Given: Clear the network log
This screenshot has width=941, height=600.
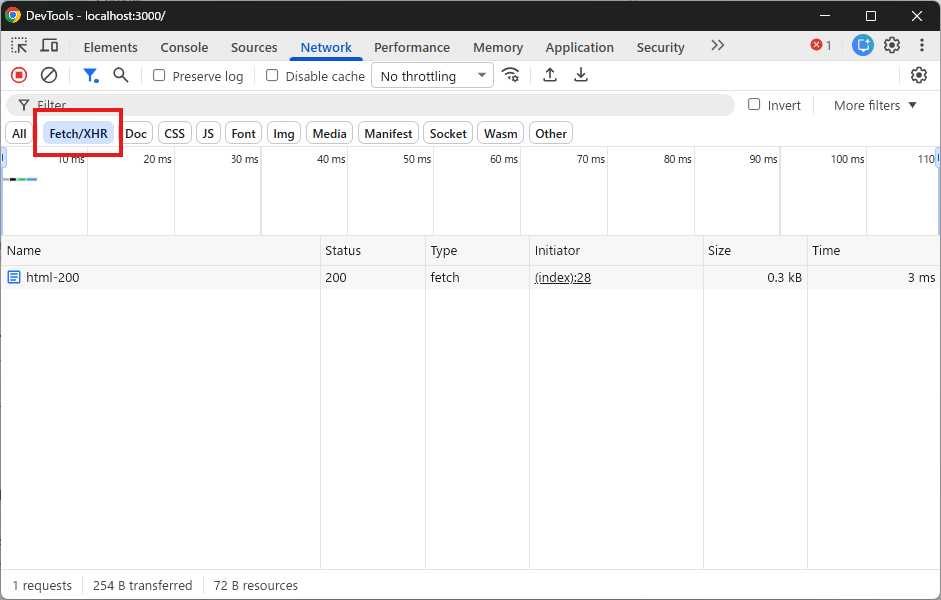Looking at the screenshot, I should pos(49,76).
